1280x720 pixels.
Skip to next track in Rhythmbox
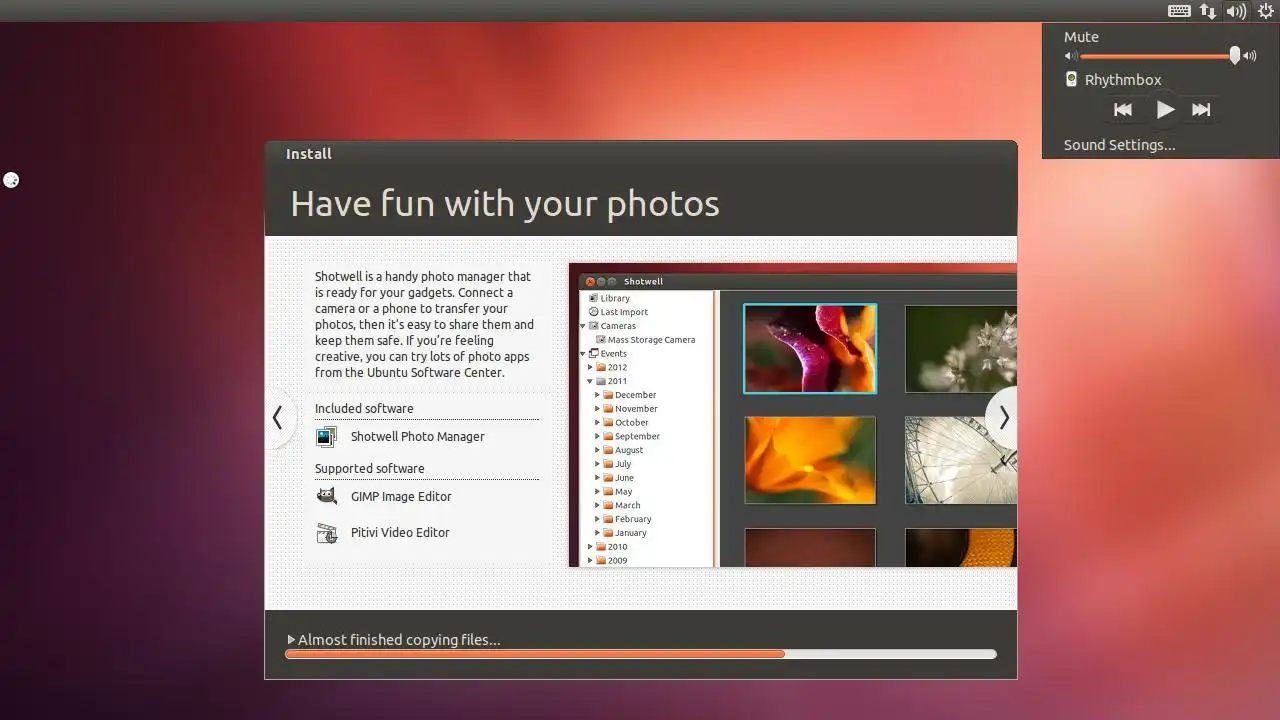click(x=1201, y=110)
